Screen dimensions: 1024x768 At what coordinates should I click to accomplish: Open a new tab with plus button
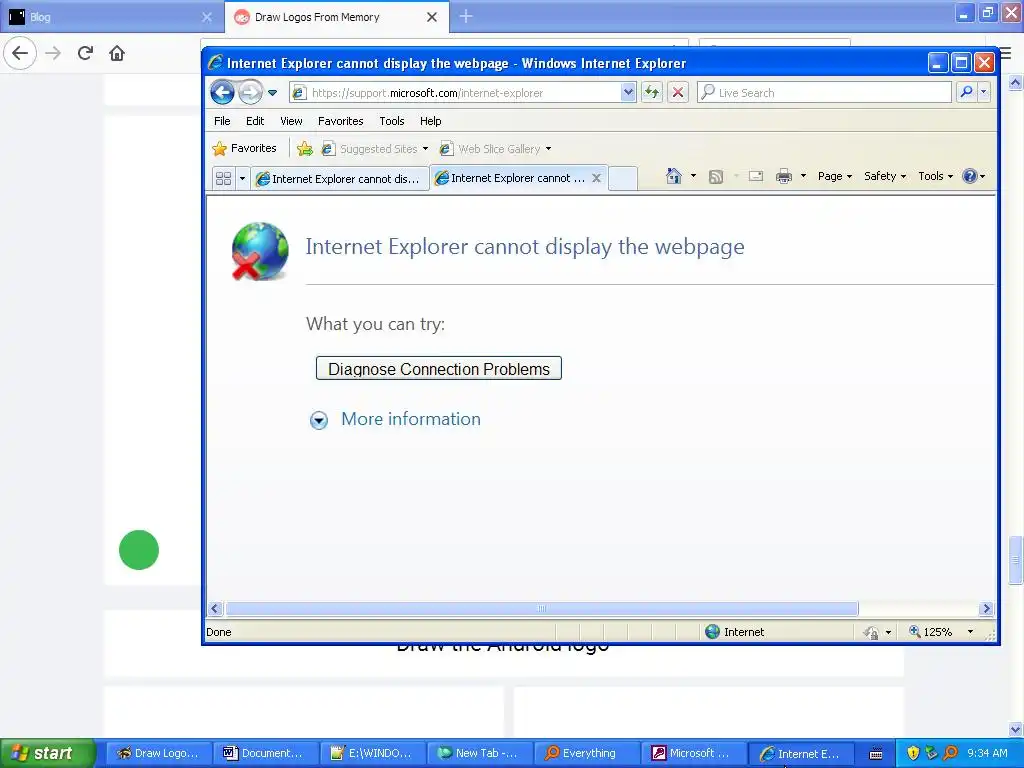click(x=466, y=16)
